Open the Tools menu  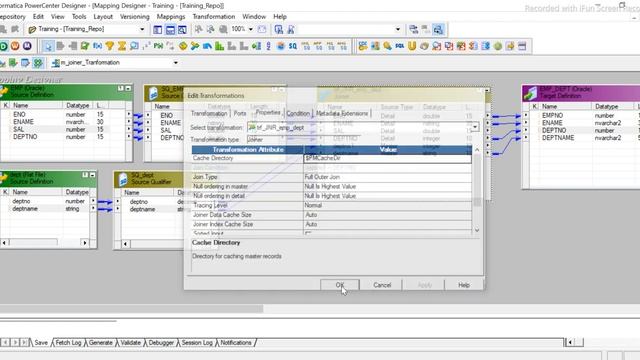point(79,17)
